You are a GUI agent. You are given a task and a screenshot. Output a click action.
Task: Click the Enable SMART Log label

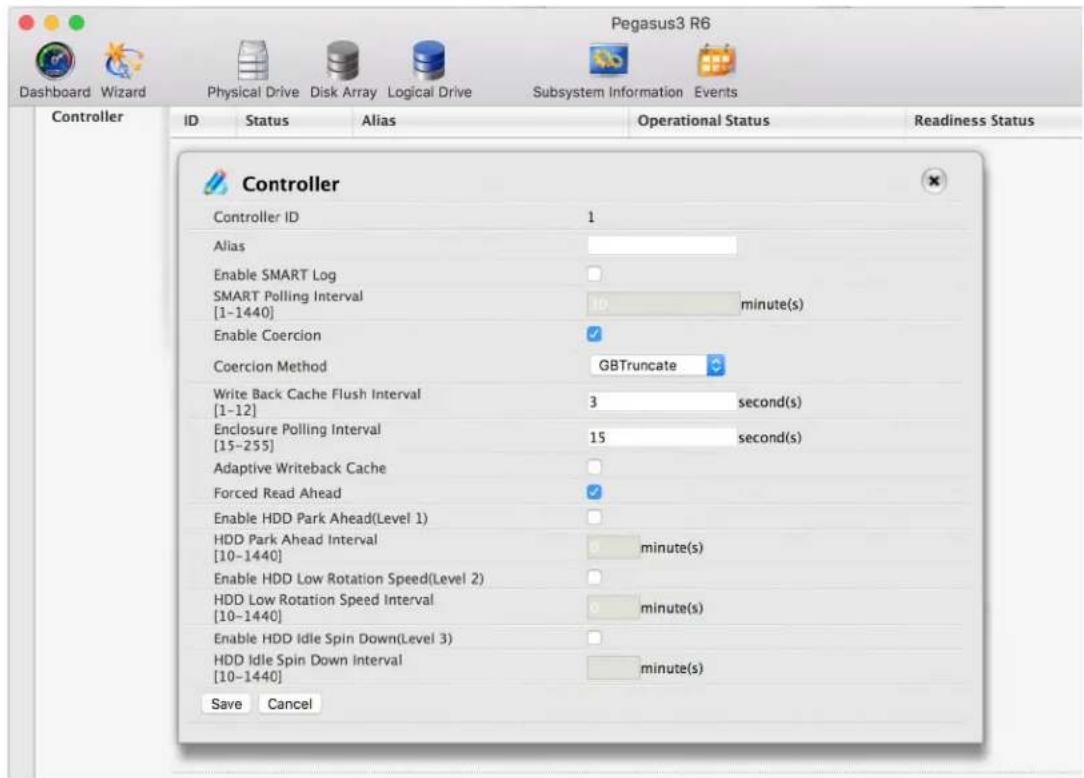[x=274, y=275]
